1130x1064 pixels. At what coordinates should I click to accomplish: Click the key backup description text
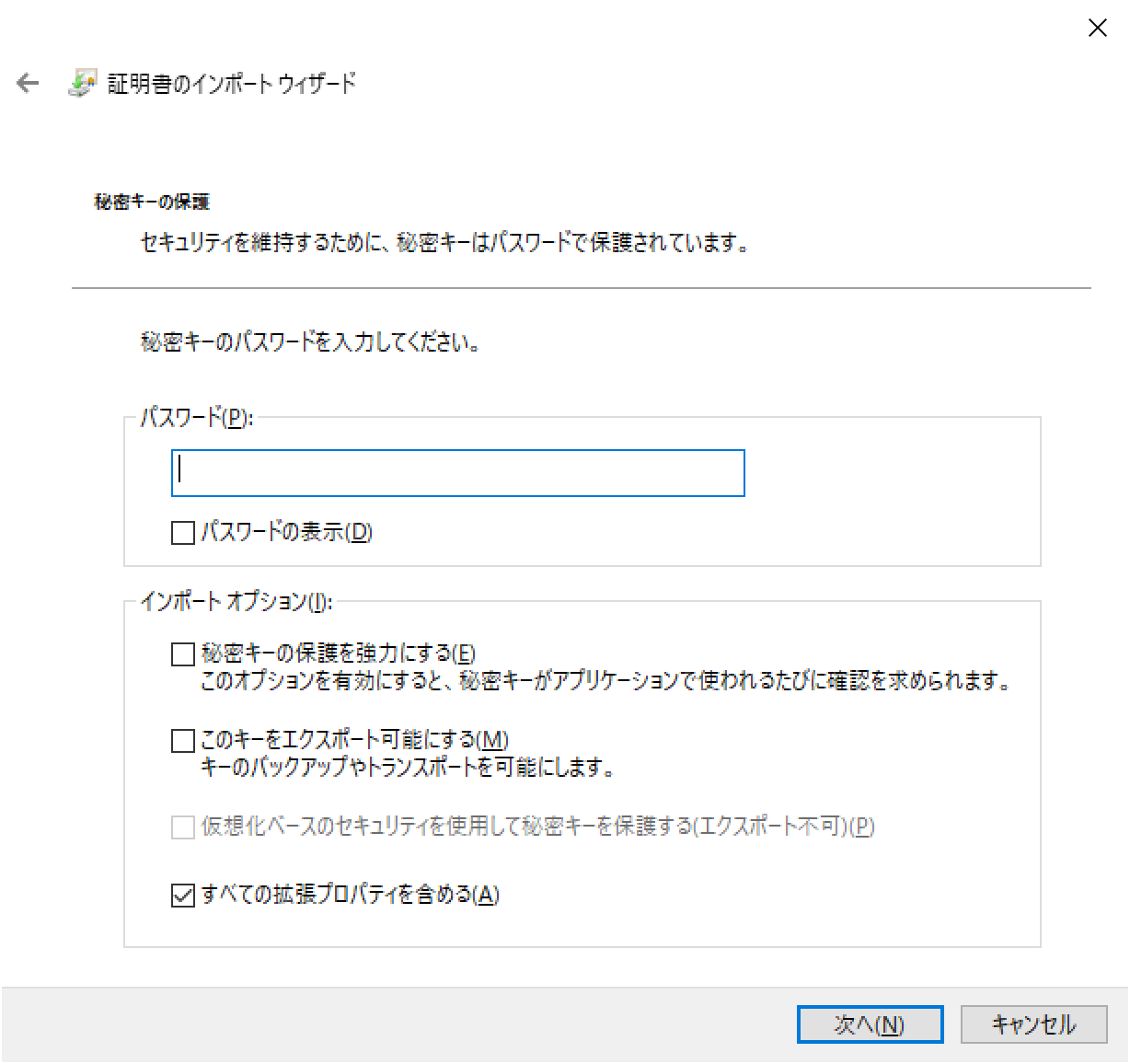click(x=409, y=765)
